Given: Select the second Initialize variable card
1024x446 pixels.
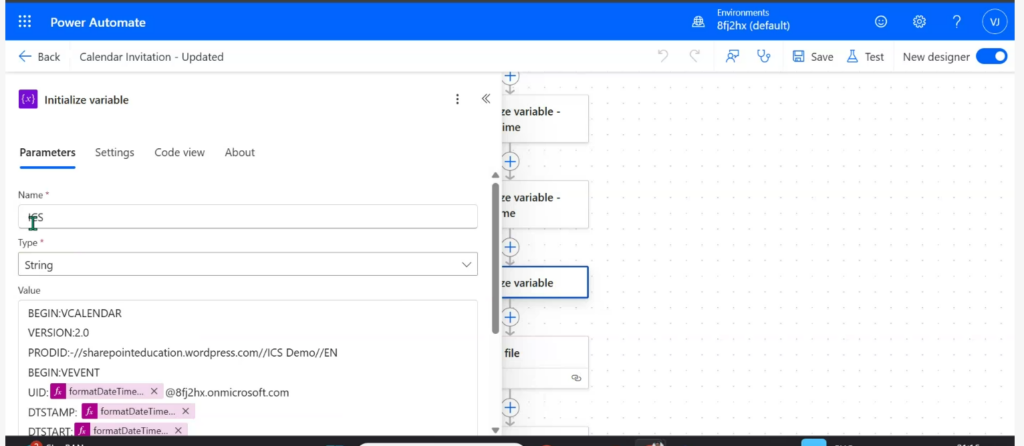Looking at the screenshot, I should 545,205.
